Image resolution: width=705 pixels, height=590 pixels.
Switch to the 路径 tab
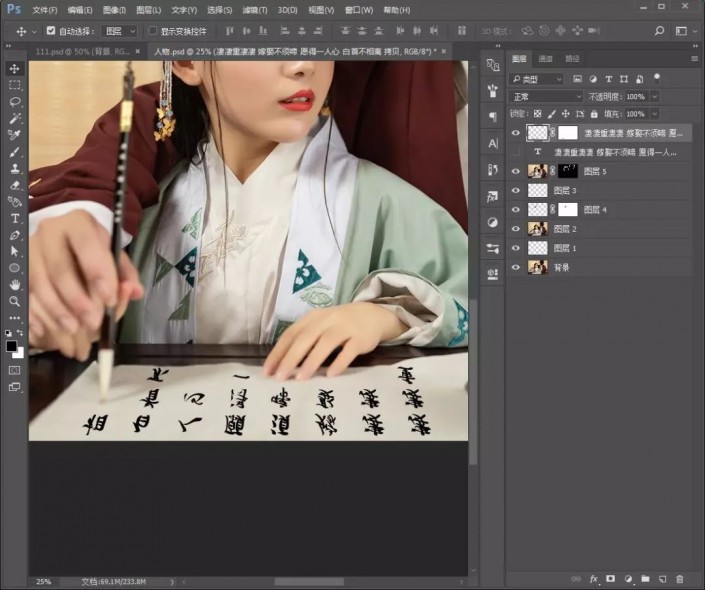pos(572,58)
